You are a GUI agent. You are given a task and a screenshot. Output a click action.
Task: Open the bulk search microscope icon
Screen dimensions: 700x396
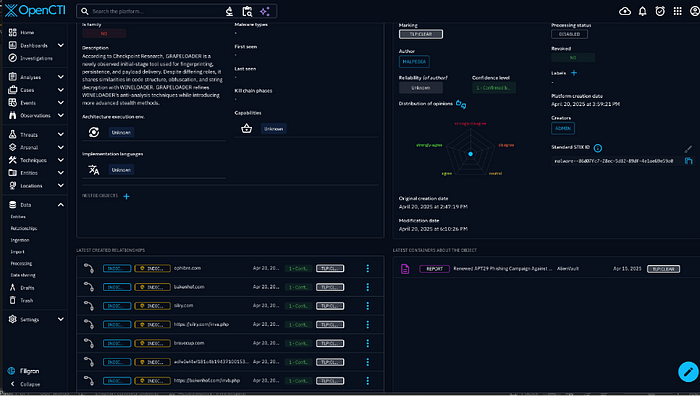pos(229,11)
